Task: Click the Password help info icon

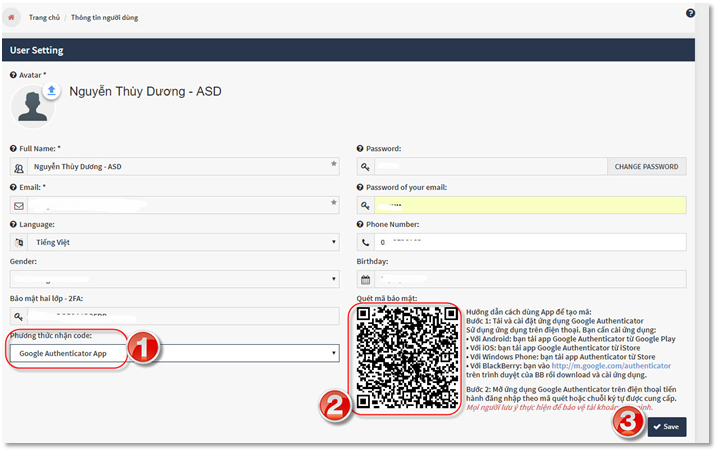Action: tap(360, 148)
